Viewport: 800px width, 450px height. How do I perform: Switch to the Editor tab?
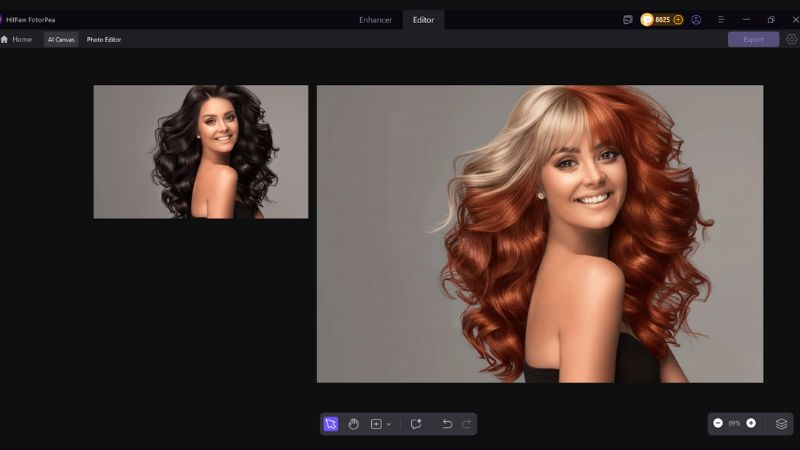423,20
